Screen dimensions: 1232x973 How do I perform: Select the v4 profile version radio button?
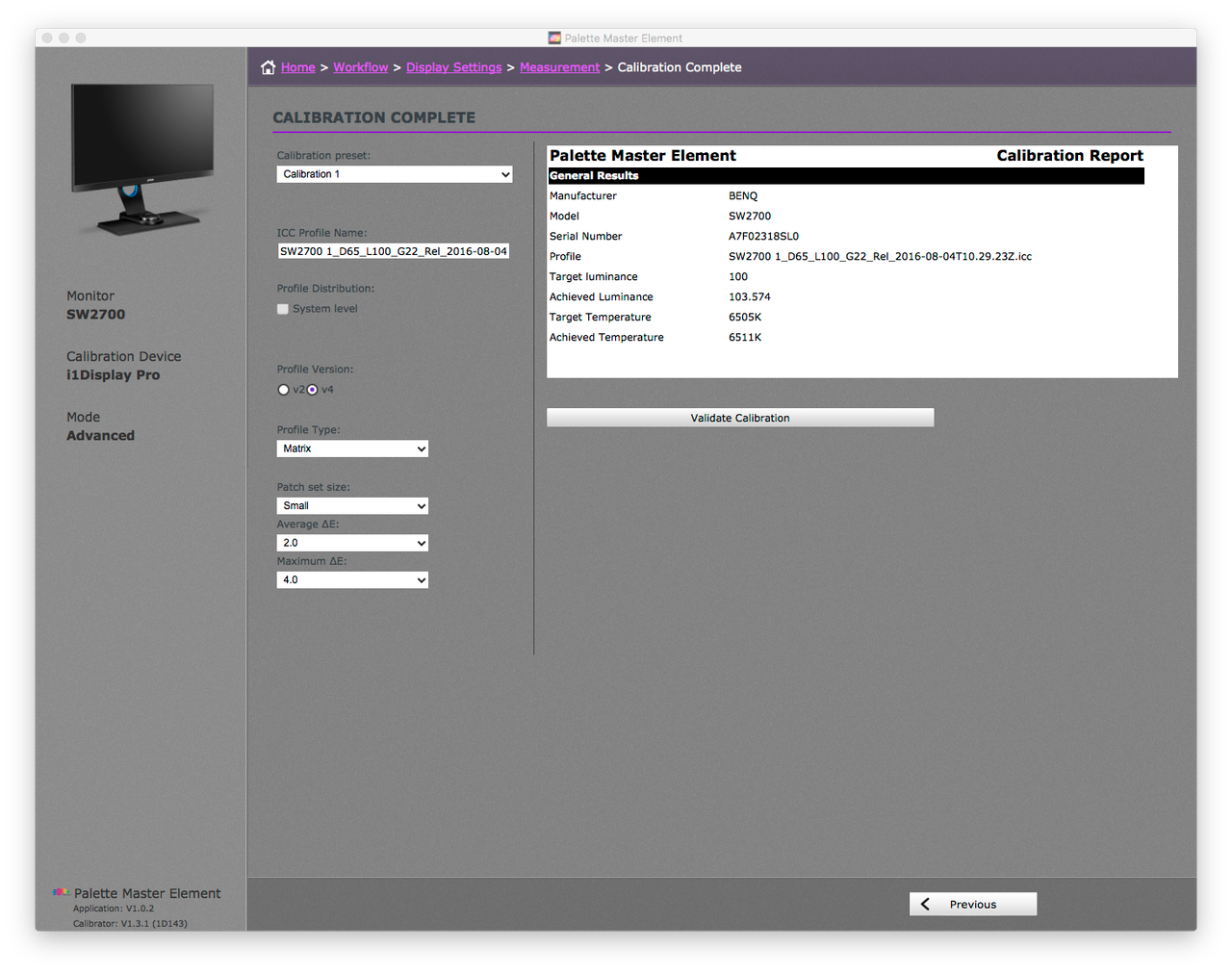(x=312, y=390)
